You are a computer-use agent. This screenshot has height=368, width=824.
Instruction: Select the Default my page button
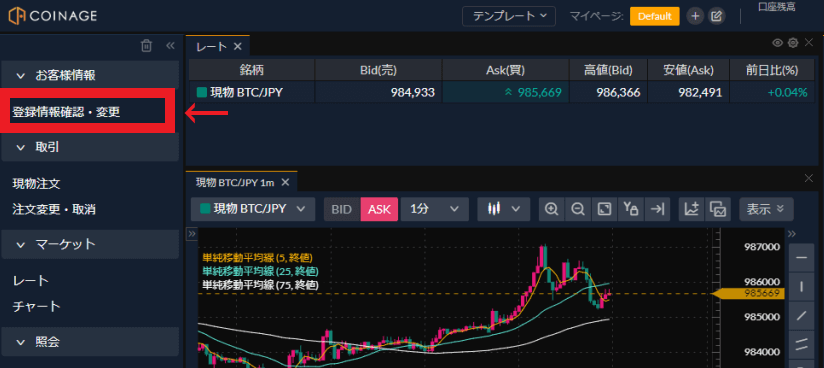(x=655, y=16)
